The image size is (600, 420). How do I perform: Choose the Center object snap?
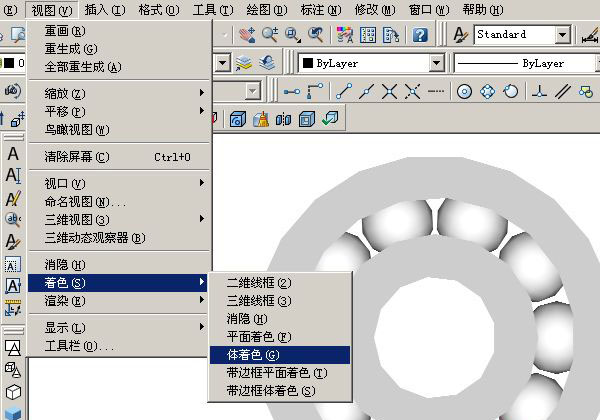pos(464,91)
